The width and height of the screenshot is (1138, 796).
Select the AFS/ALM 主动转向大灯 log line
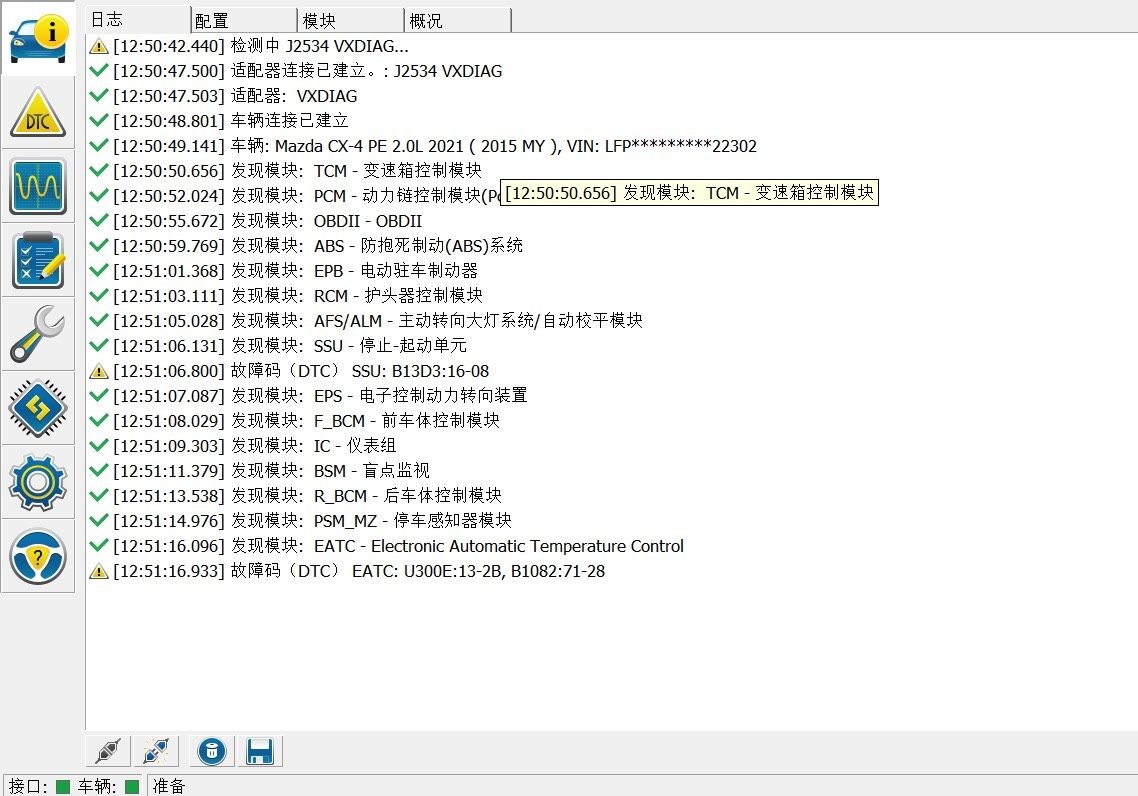pos(366,321)
